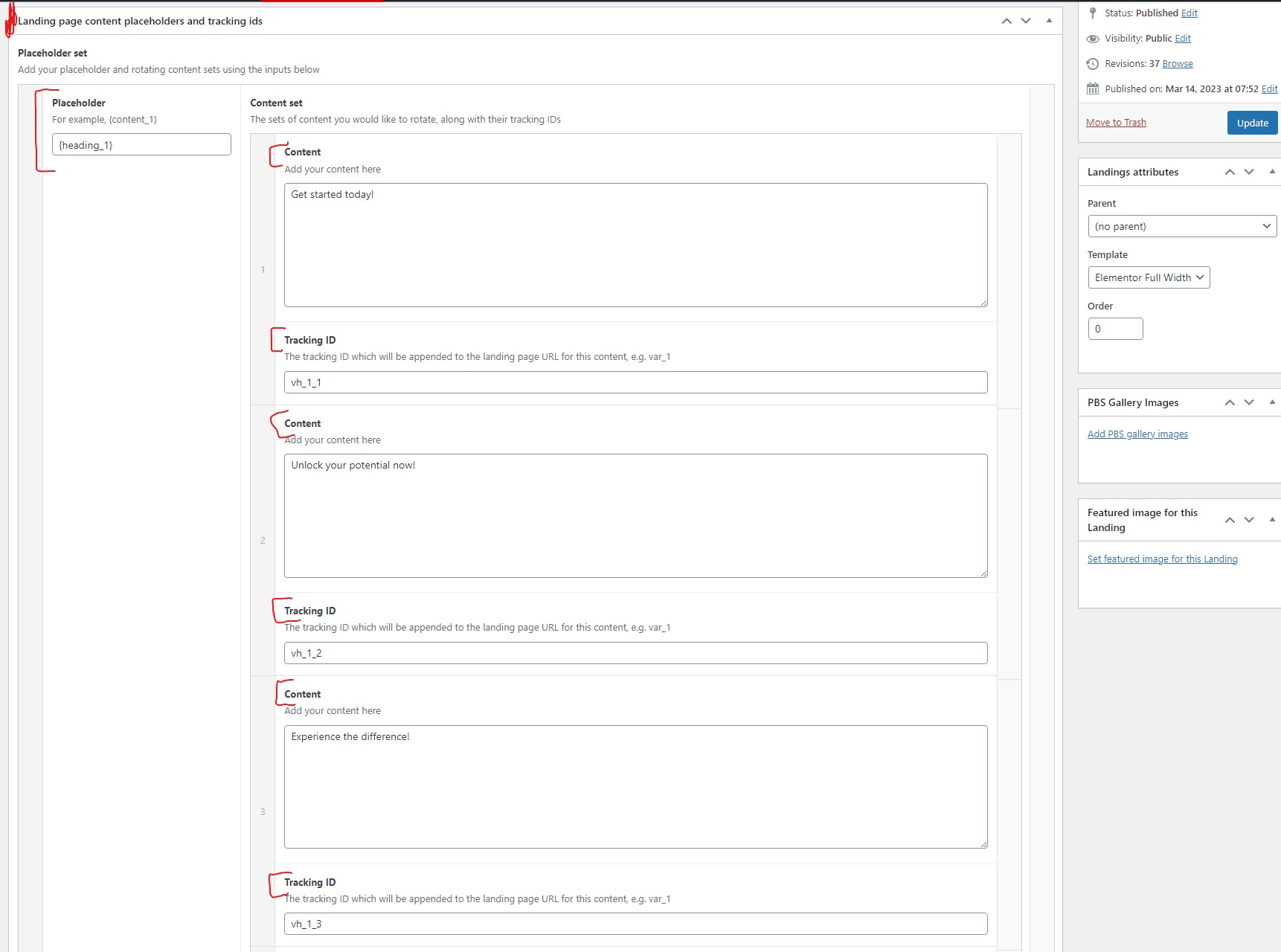Move Landing page content metabox down
The width and height of the screenshot is (1281, 952).
[x=1026, y=21]
